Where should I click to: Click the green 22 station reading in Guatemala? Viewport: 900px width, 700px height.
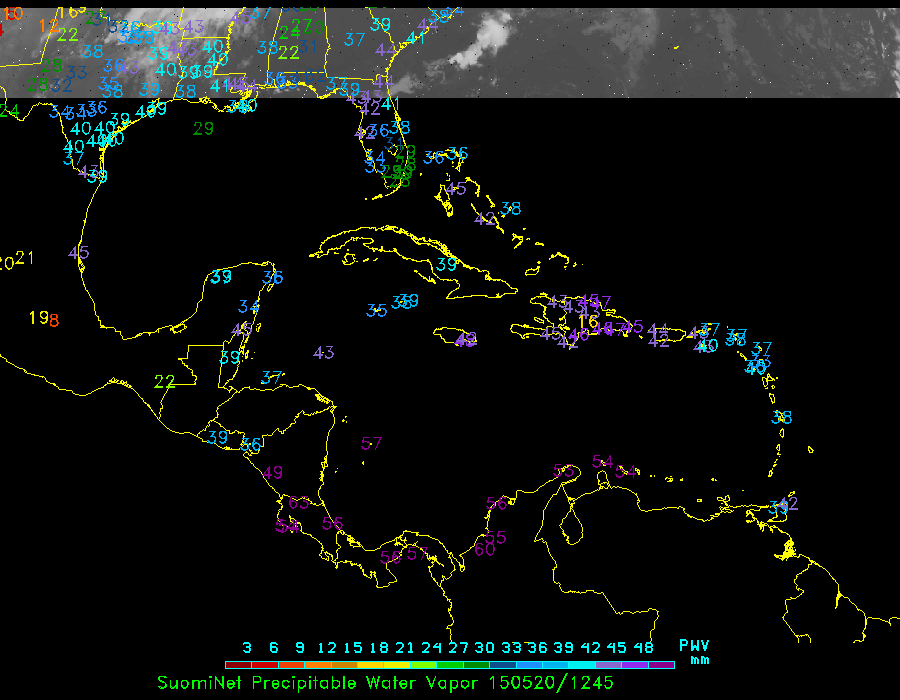pos(165,381)
